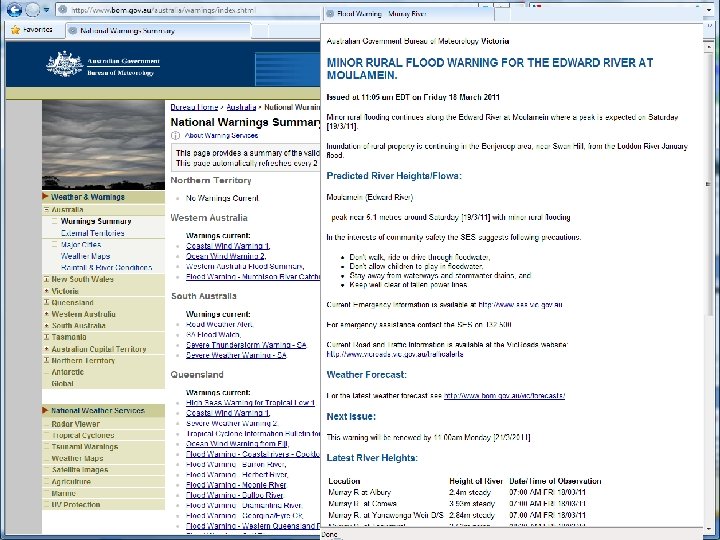
Task: Open the sidebar Weather Maps link under Australia
Action: coord(85,256)
